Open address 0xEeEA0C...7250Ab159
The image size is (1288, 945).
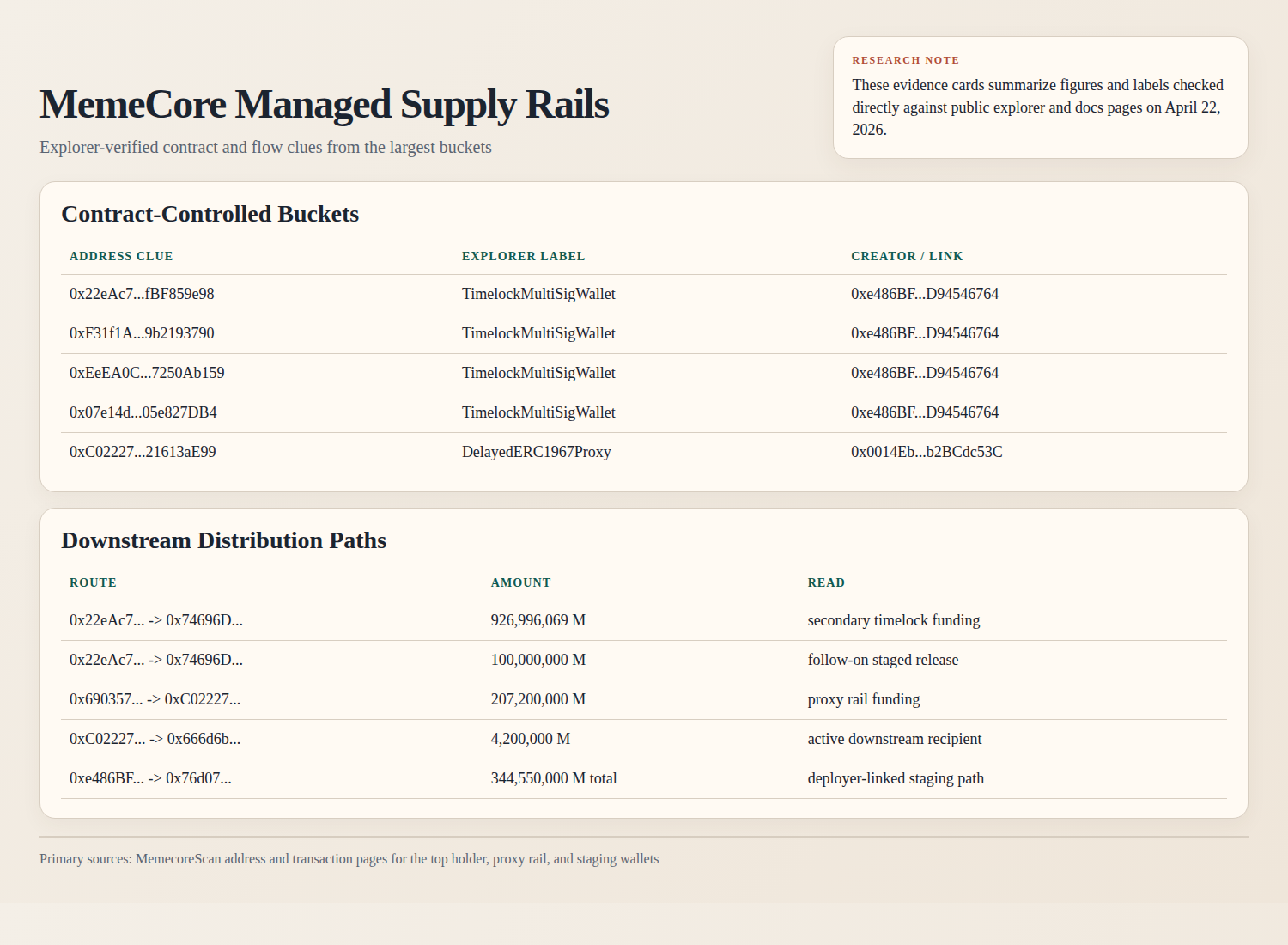pyautogui.click(x=147, y=373)
